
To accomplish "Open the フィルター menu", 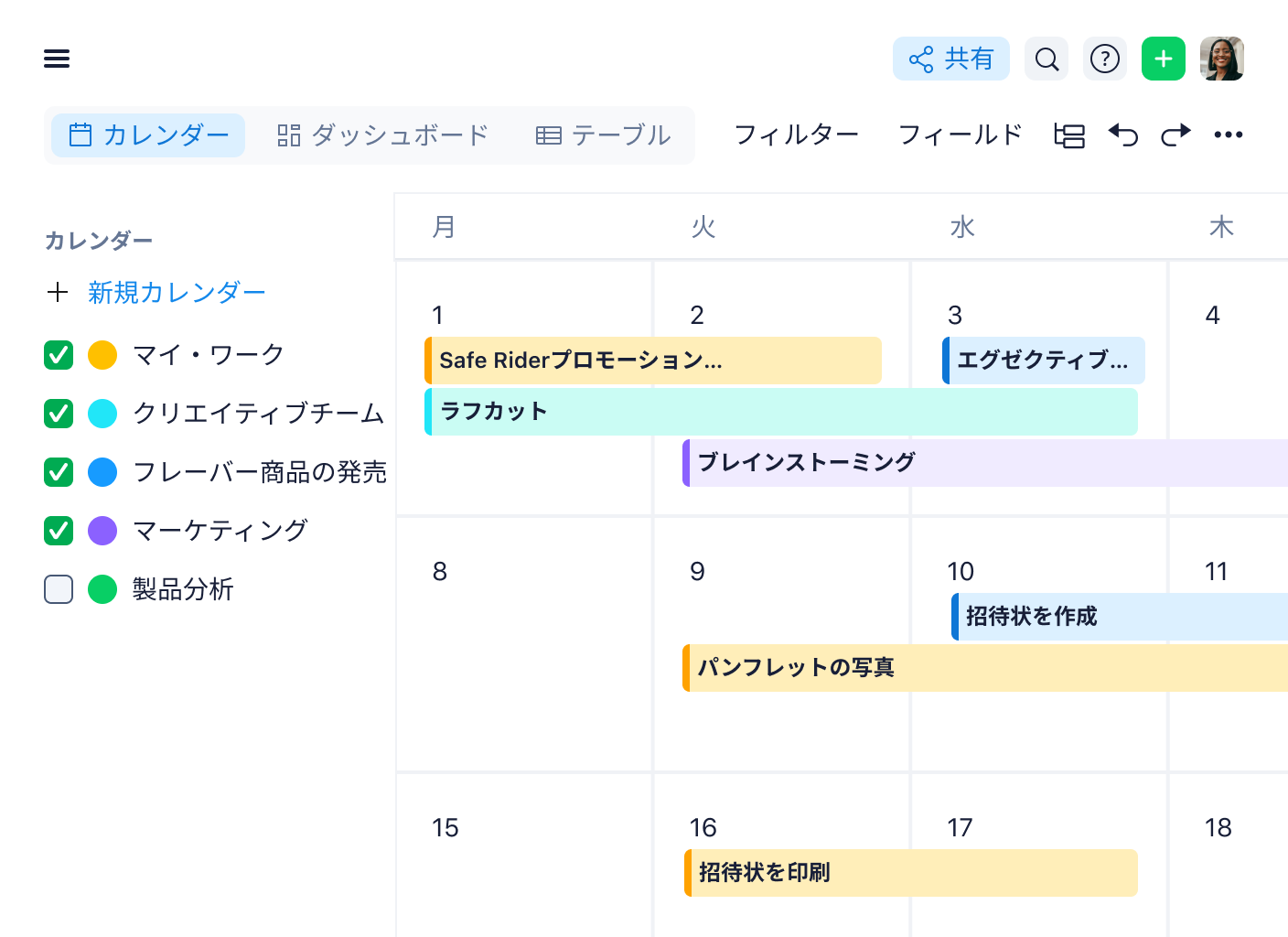I will click(x=797, y=135).
